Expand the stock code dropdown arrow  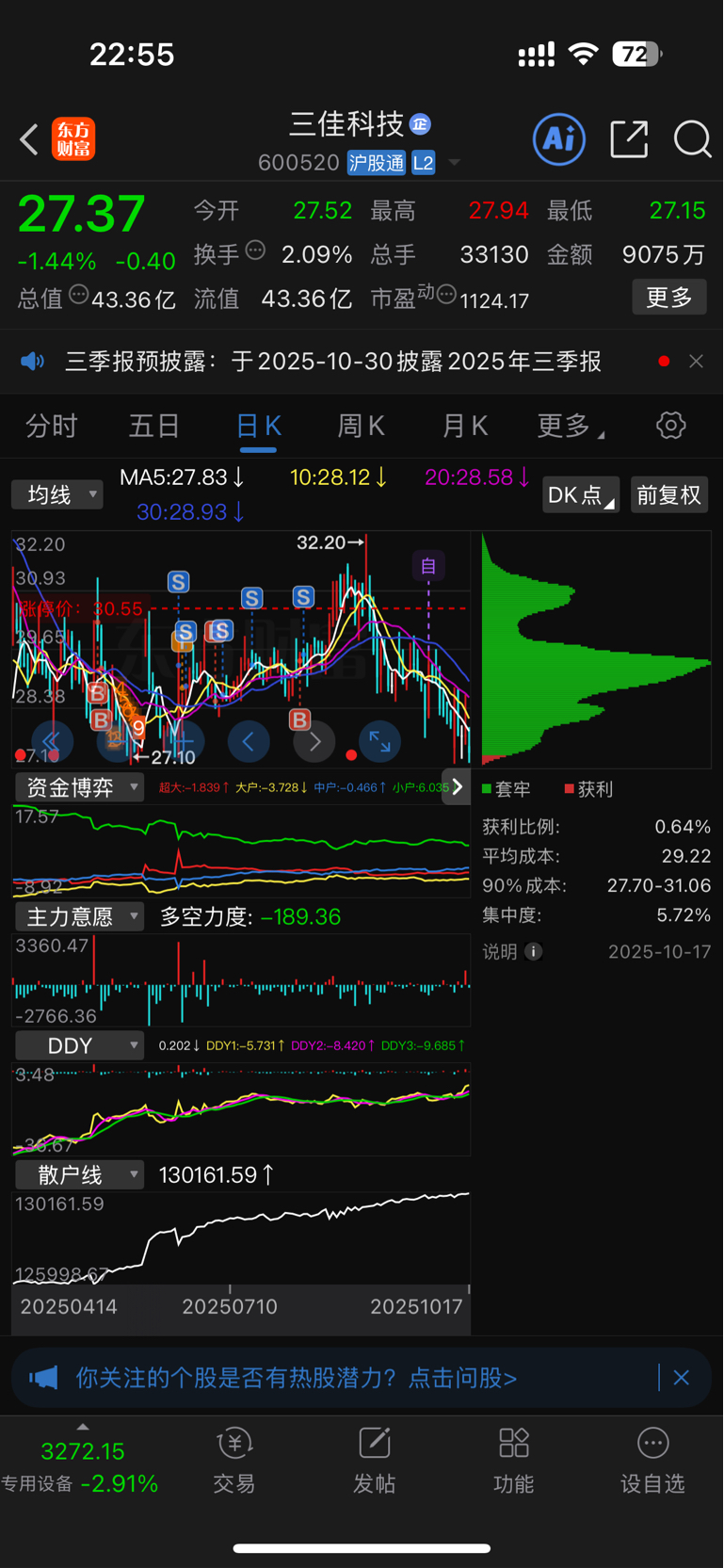[454, 163]
